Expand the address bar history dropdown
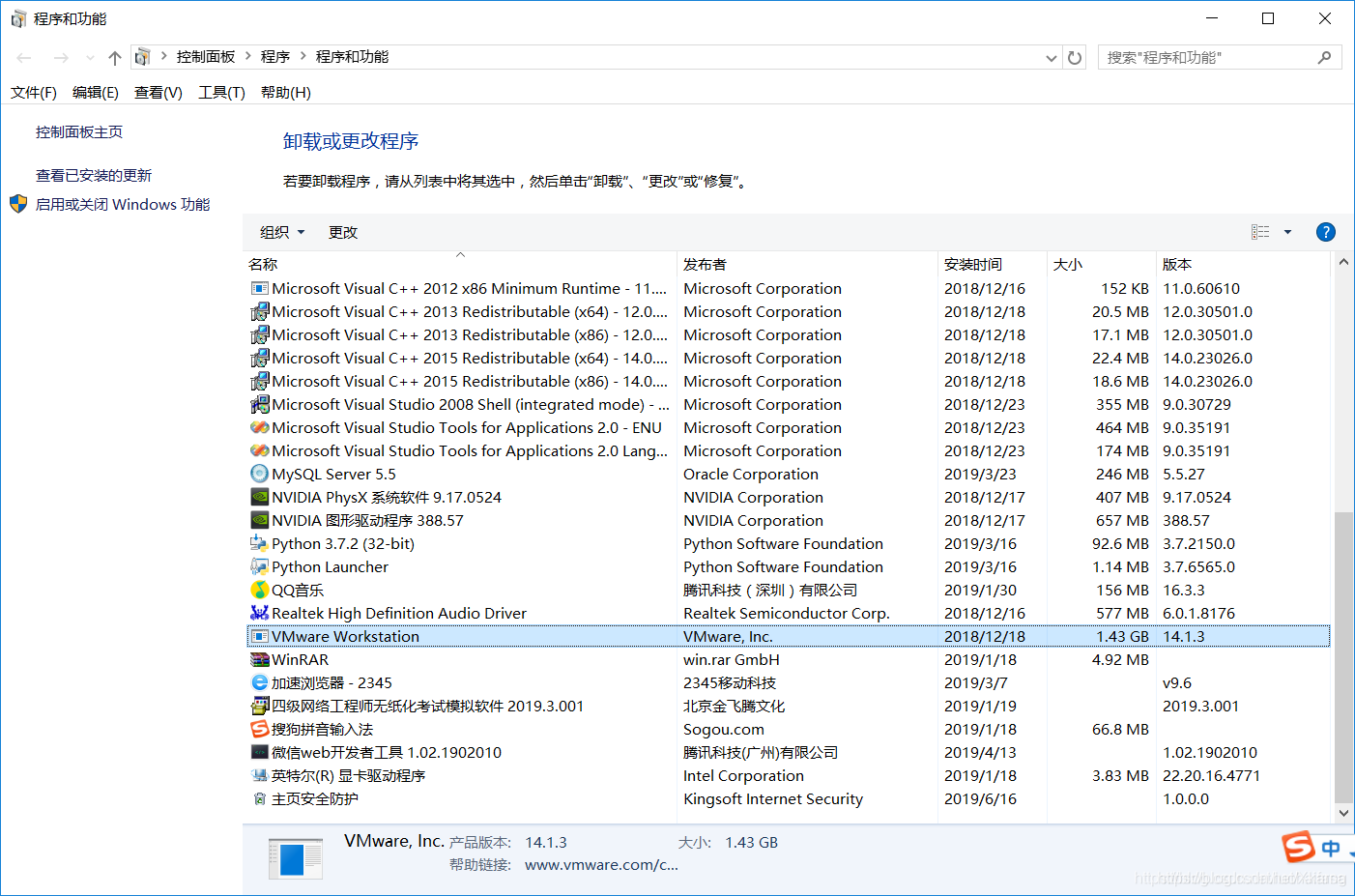1355x896 pixels. pos(1052,58)
